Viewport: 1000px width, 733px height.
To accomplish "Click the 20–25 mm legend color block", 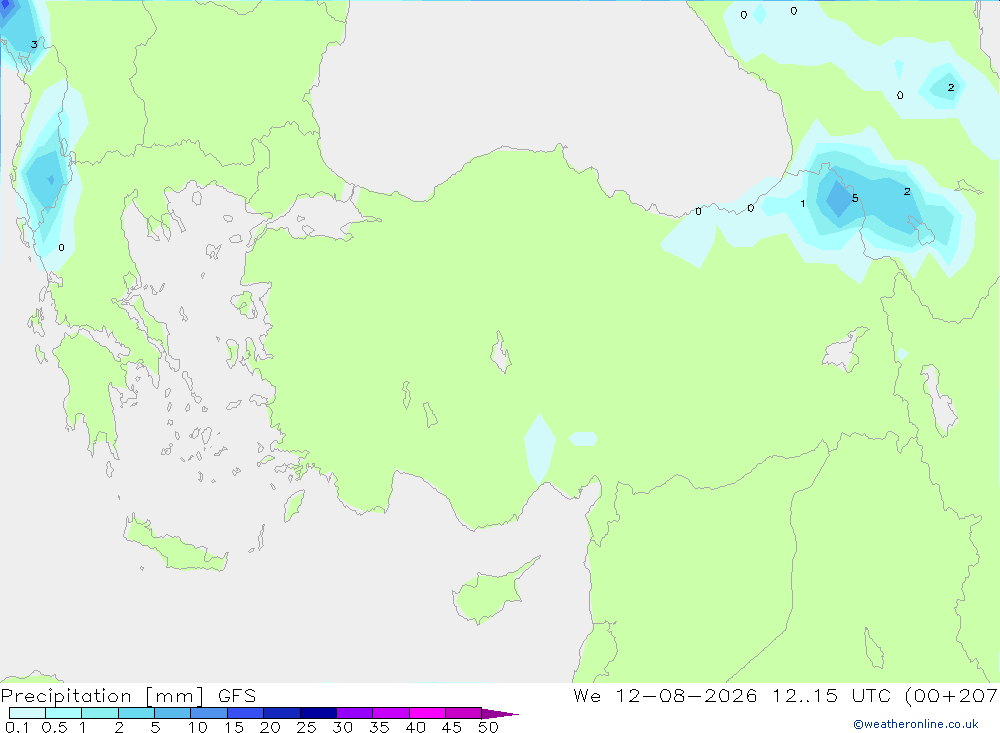I will 282,713.
